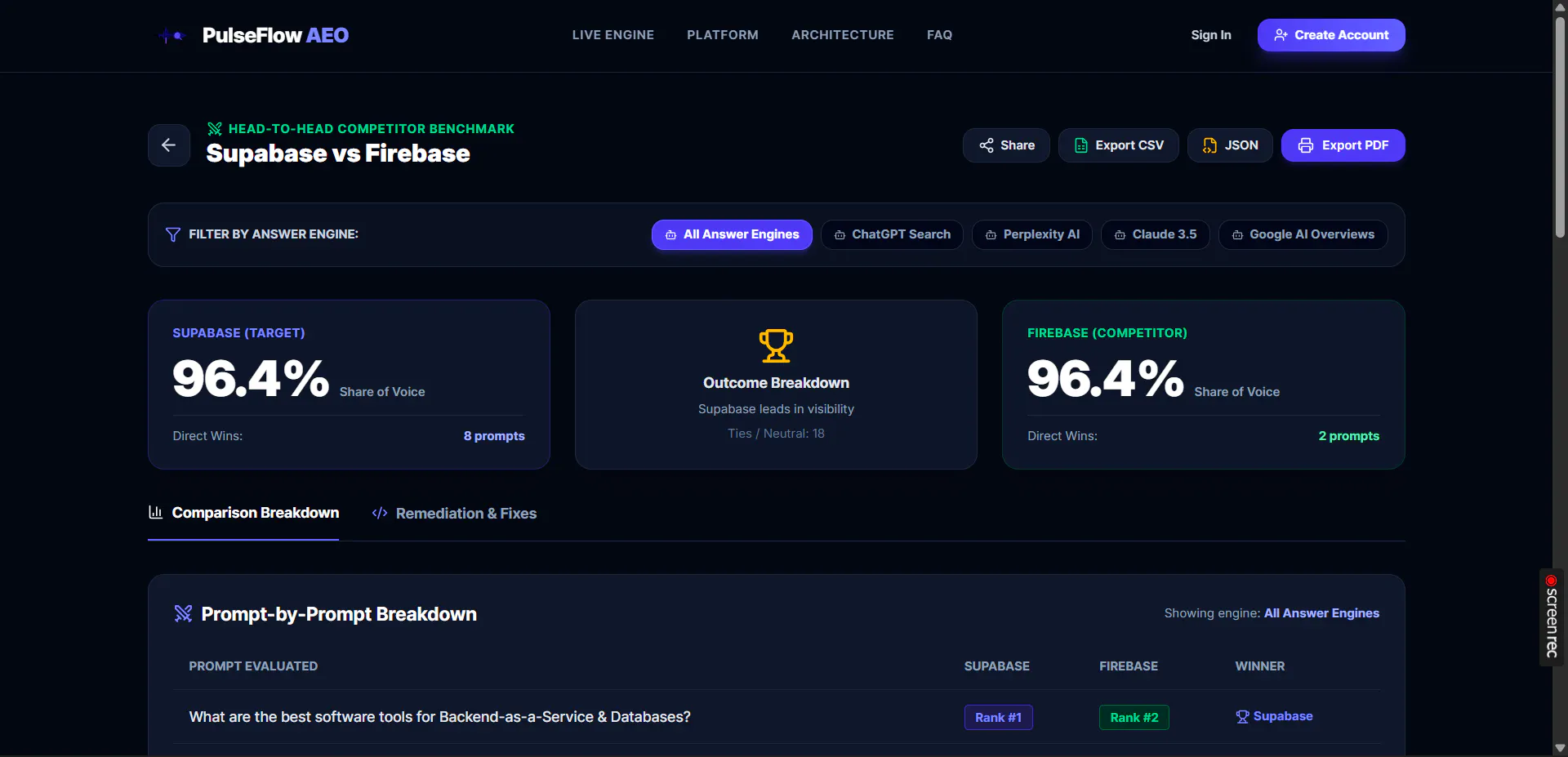Select All Answer Engines filter
The height and width of the screenshot is (757, 1568).
732,234
